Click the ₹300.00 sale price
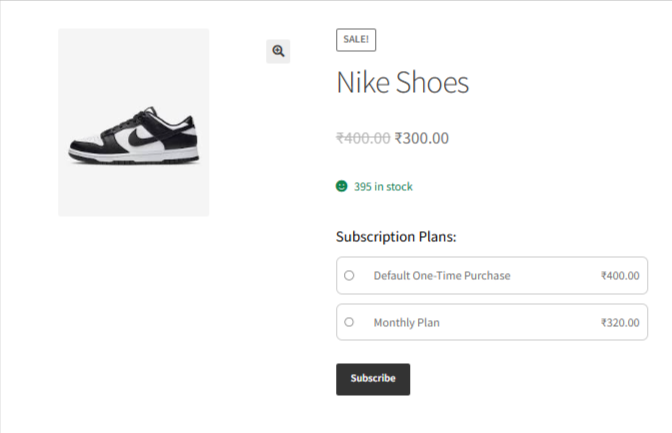Image resolution: width=672 pixels, height=433 pixels. tap(422, 139)
